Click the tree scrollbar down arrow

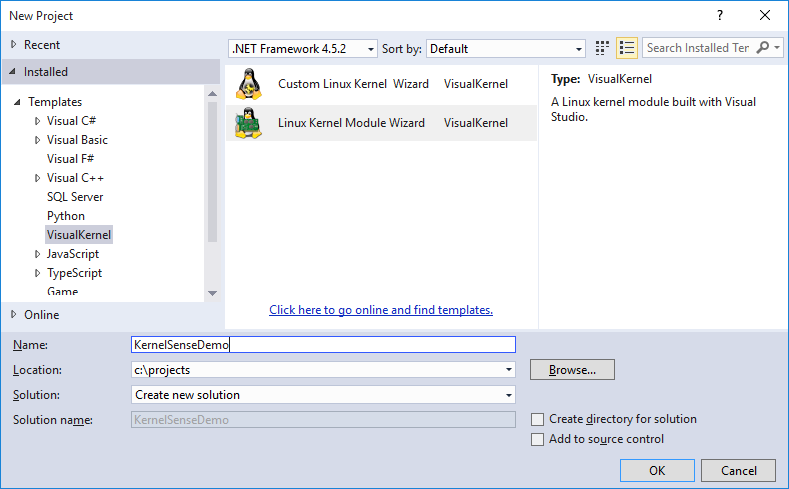pos(212,293)
